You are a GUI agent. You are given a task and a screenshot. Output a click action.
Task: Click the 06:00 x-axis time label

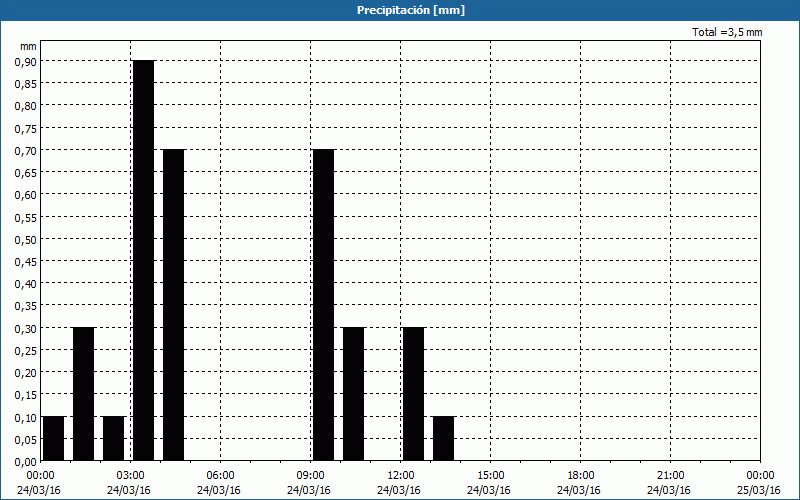(x=220, y=476)
